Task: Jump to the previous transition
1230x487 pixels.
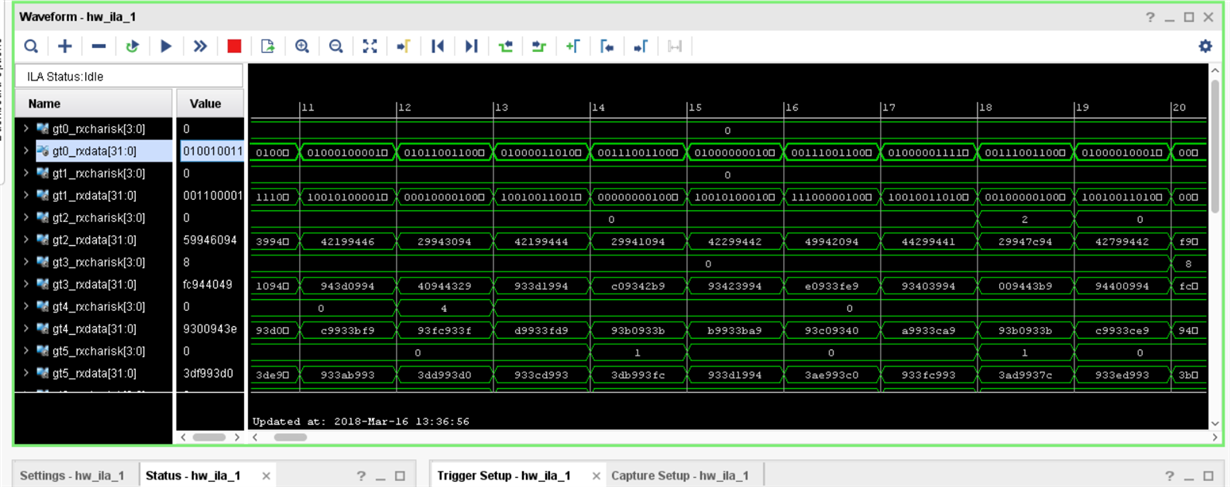Action: point(505,46)
